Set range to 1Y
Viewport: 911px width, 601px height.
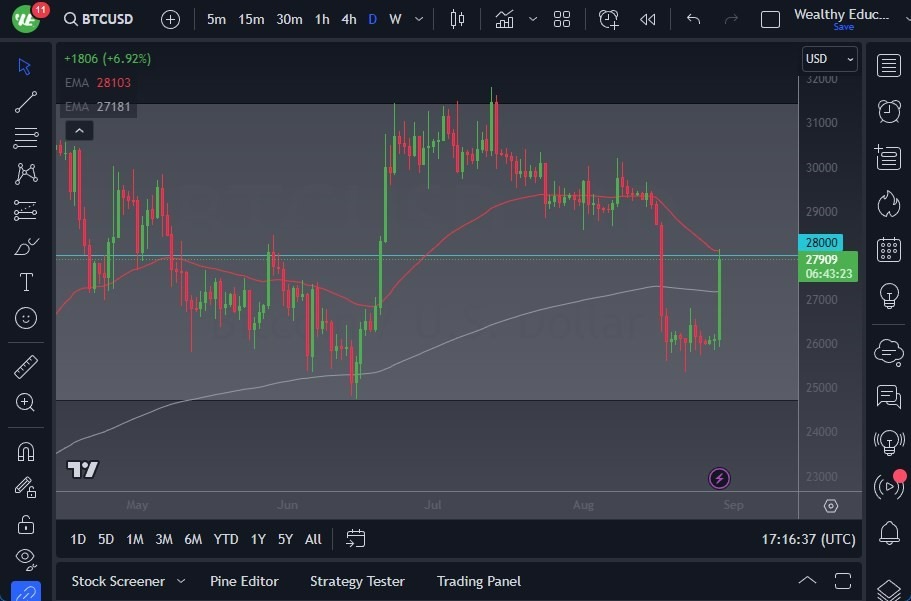click(x=257, y=539)
